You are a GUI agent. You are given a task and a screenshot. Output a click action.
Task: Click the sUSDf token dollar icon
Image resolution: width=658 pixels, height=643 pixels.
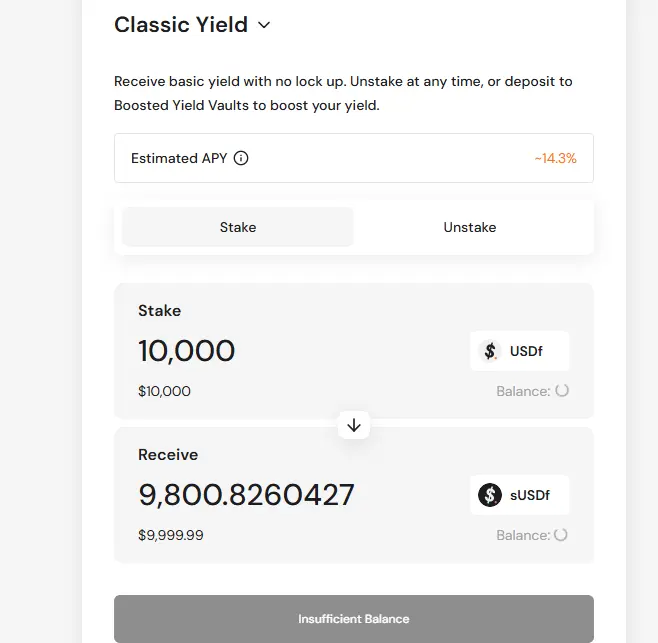490,495
